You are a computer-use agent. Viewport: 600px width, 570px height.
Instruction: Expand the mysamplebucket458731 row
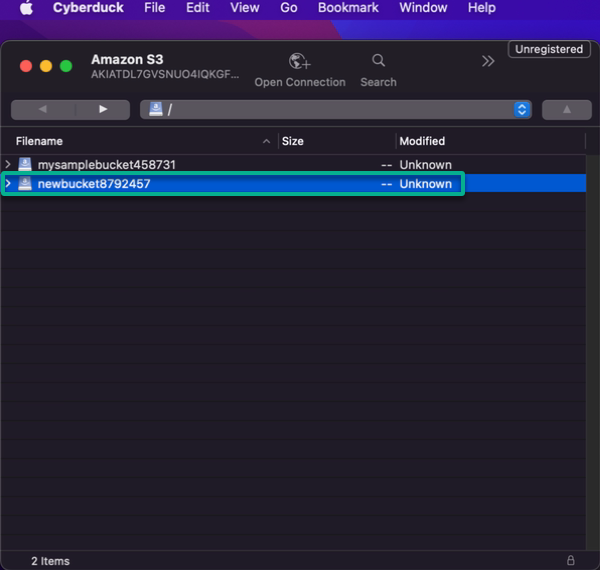(x=8, y=164)
